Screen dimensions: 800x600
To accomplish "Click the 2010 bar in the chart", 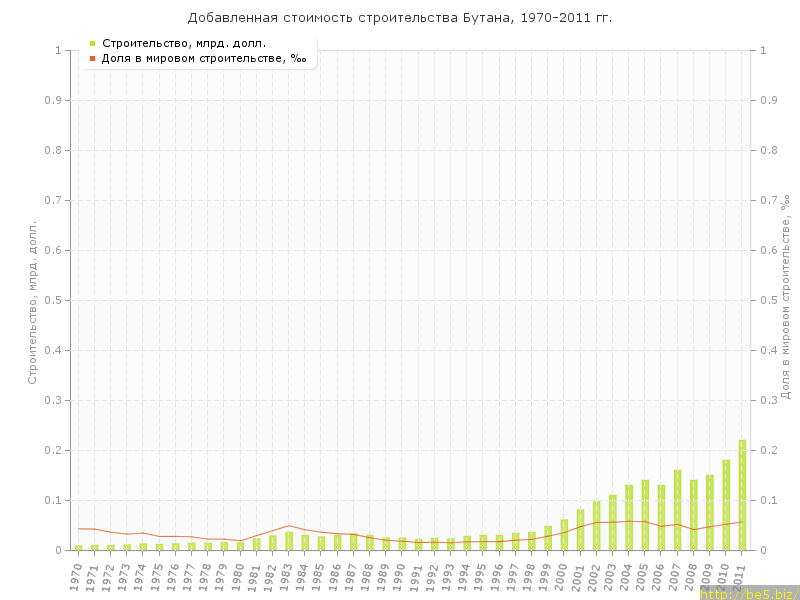I will (726, 505).
